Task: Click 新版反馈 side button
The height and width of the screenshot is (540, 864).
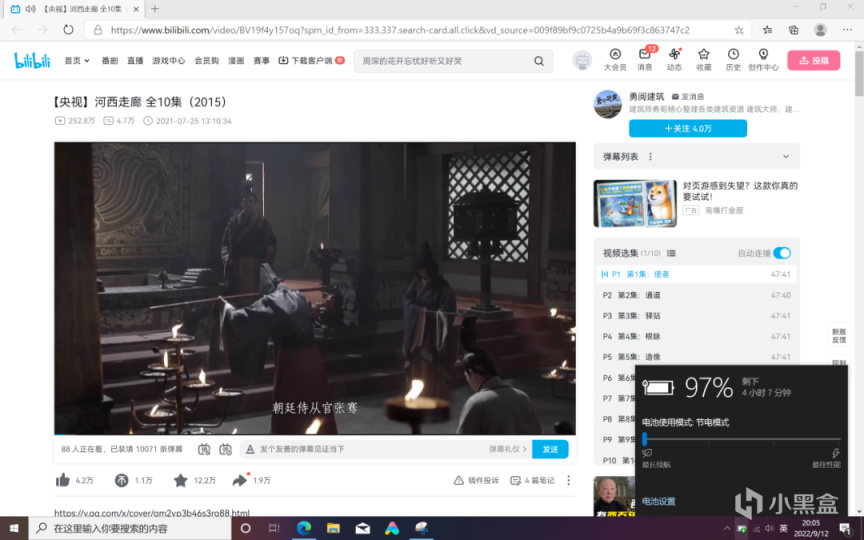Action: pos(839,336)
